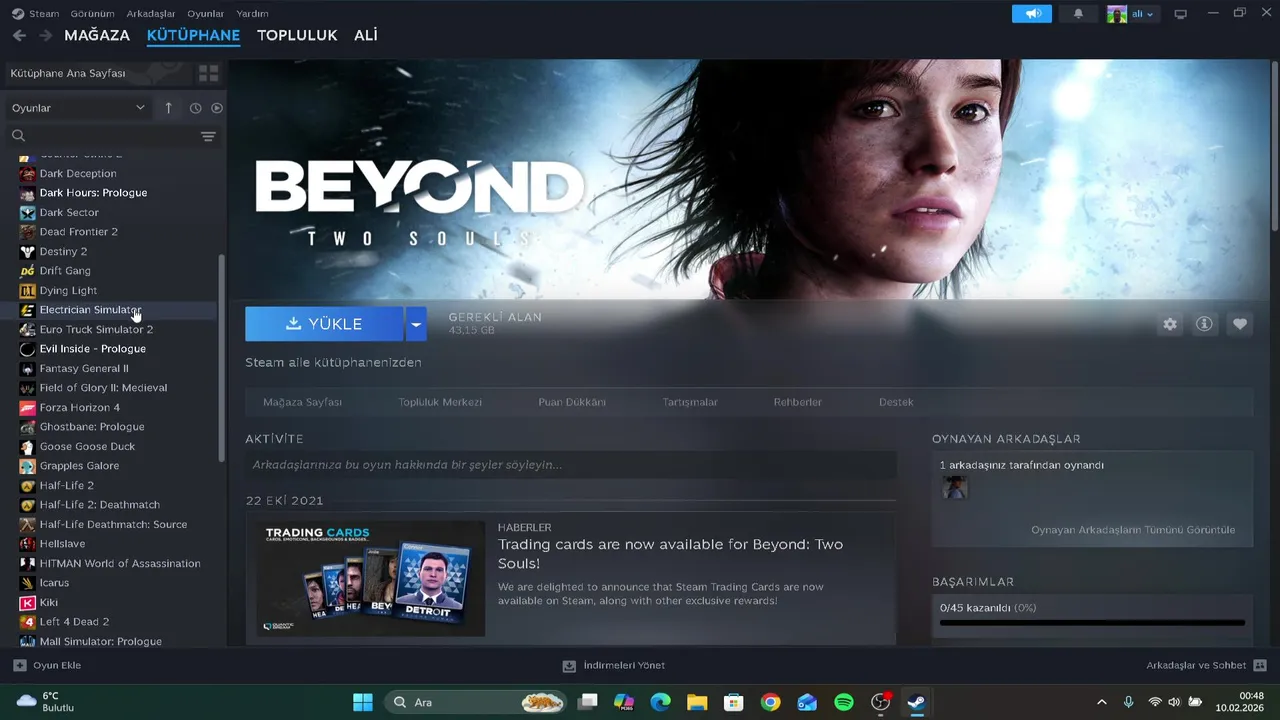This screenshot has width=1280, height=720.
Task: Open the Puan Dükkânı link
Action: (572, 402)
